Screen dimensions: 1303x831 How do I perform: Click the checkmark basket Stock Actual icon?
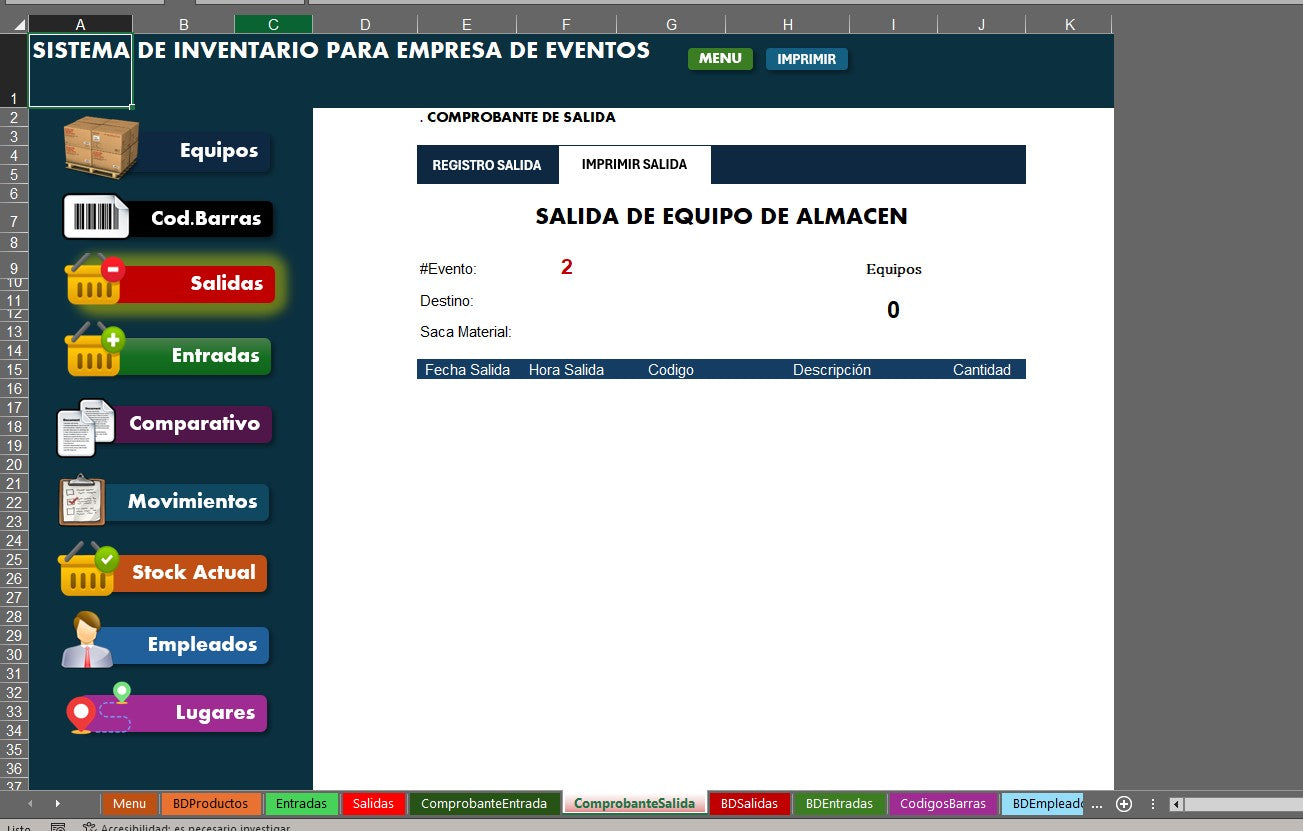coord(88,570)
